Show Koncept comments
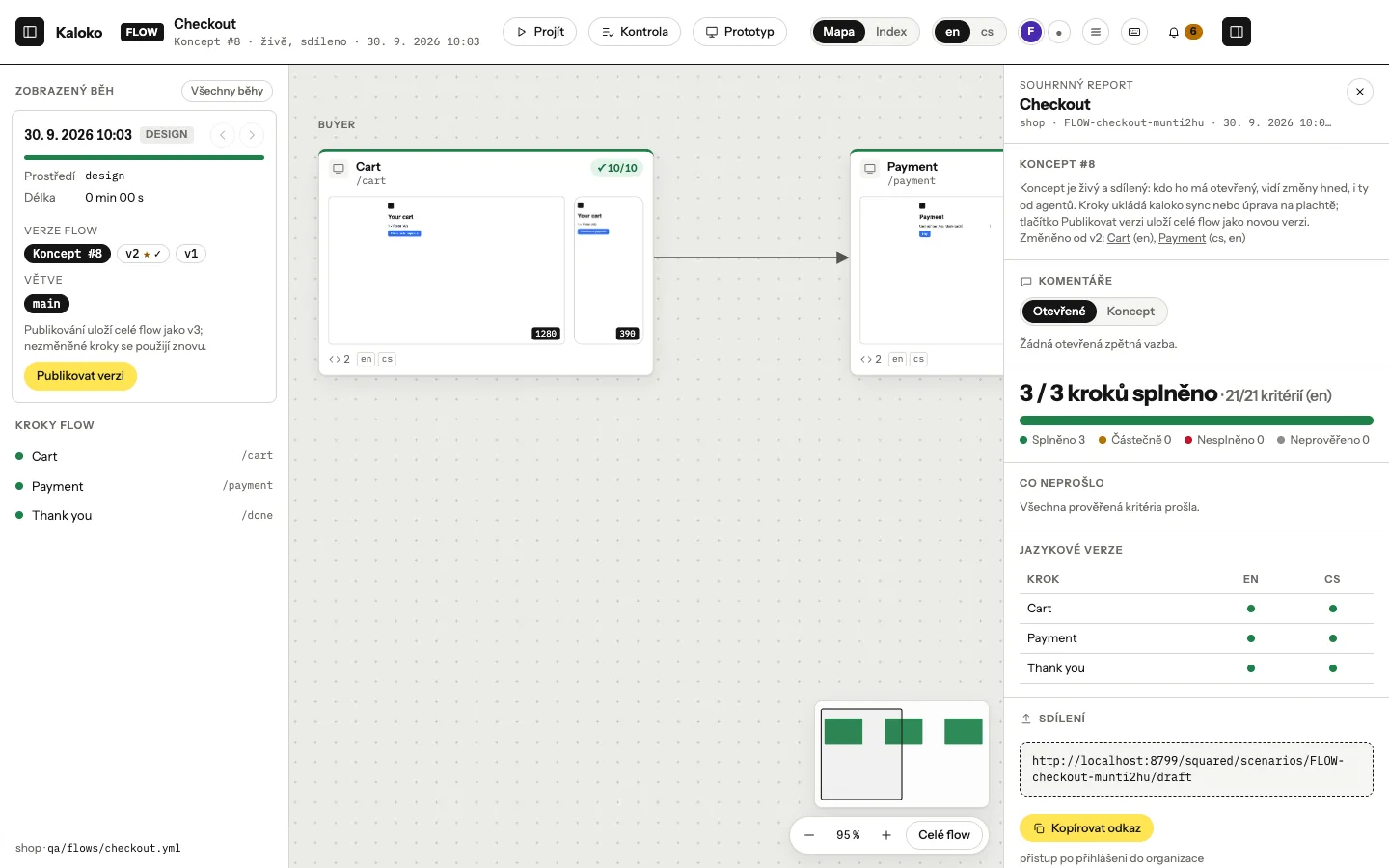The height and width of the screenshot is (868, 1389). (x=1130, y=312)
